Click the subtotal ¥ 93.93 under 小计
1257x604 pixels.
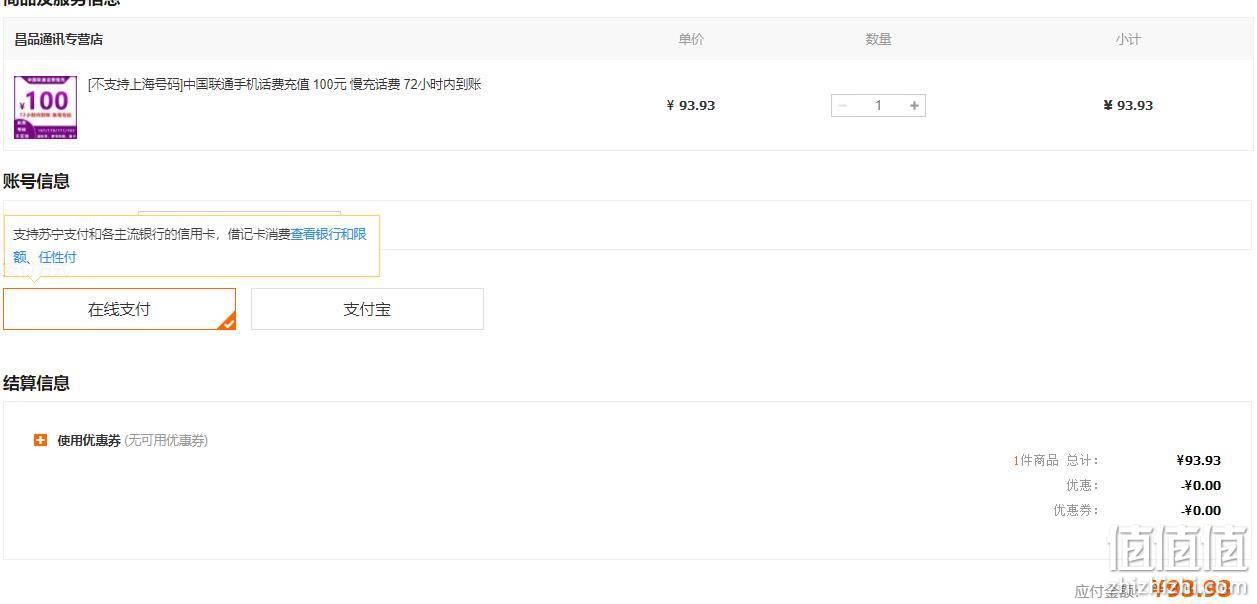(1128, 105)
